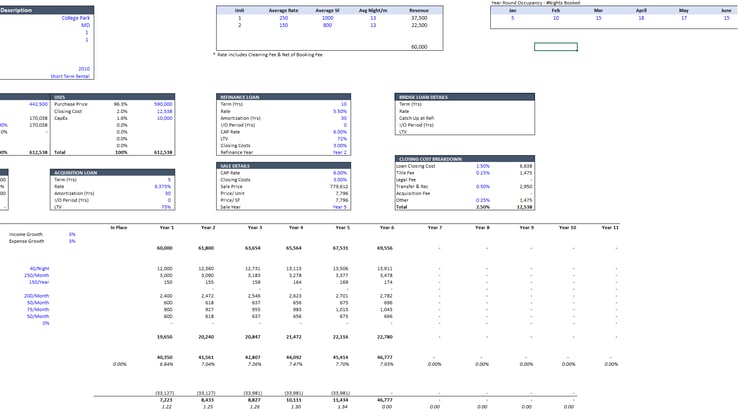Select January nights booked value '5'
Image resolution: width=750 pixels, height=410 pixels.
[512, 18]
